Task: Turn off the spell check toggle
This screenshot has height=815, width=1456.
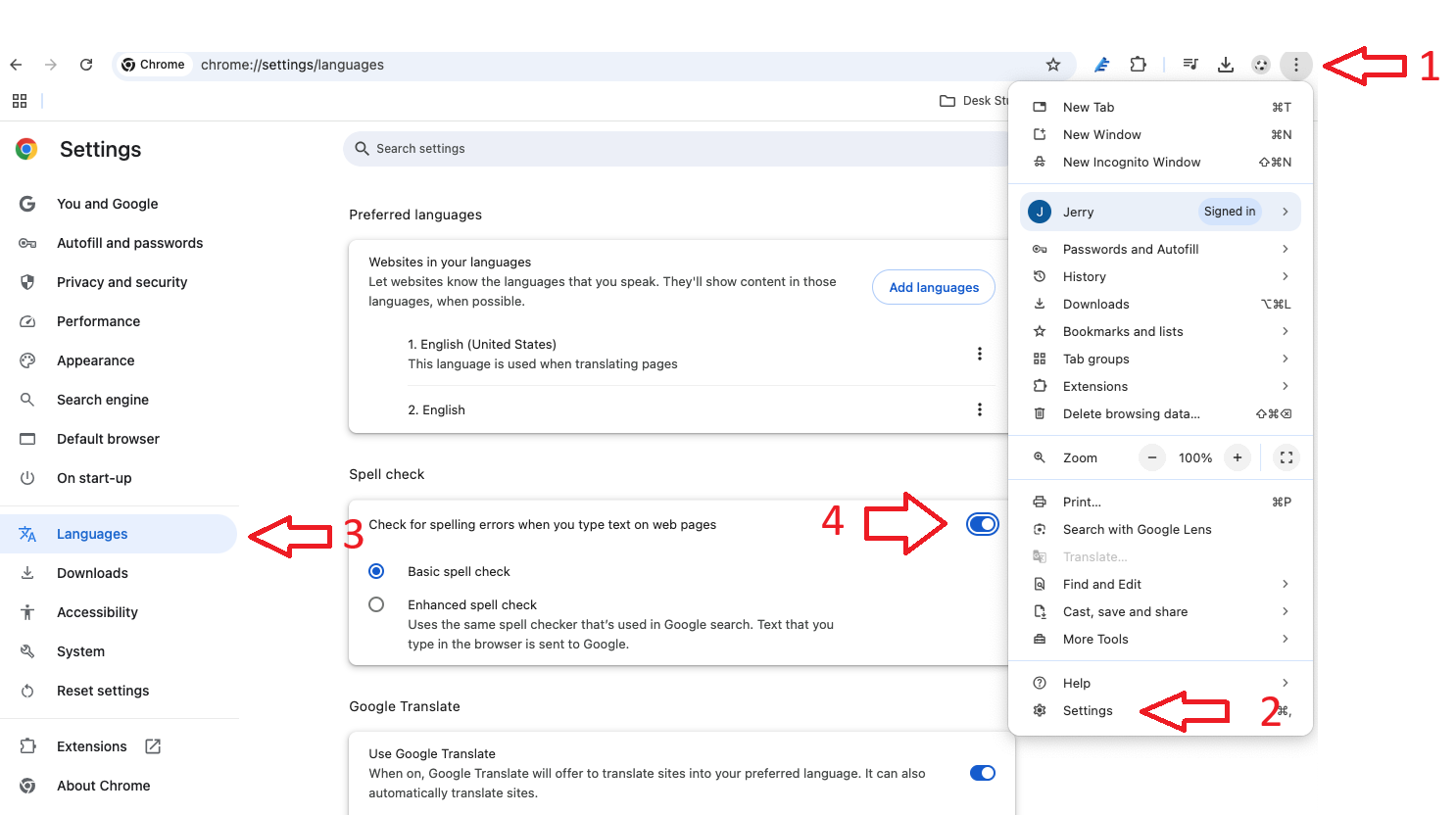Action: [x=982, y=524]
